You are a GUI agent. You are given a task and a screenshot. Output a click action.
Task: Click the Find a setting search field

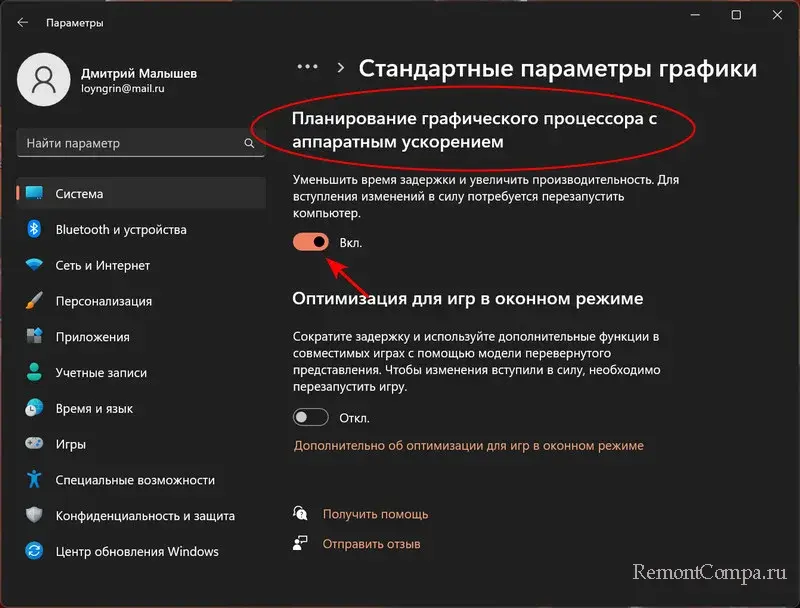[130, 144]
